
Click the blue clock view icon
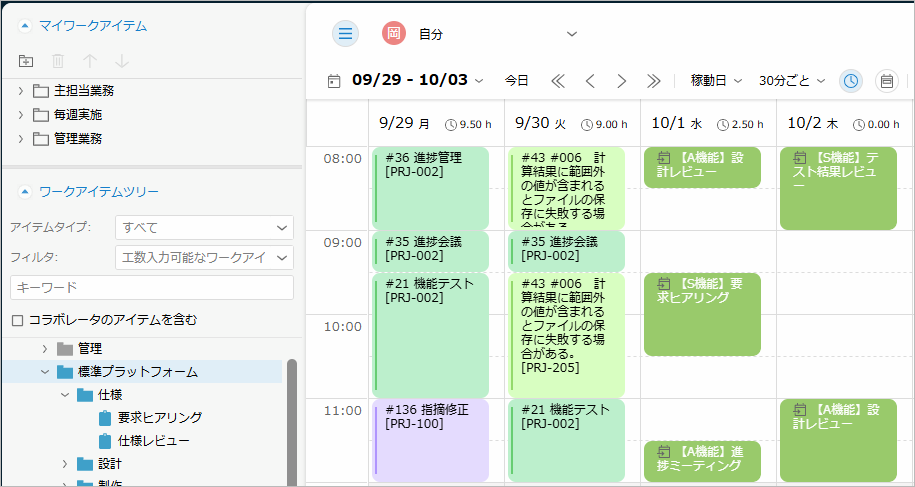[850, 81]
